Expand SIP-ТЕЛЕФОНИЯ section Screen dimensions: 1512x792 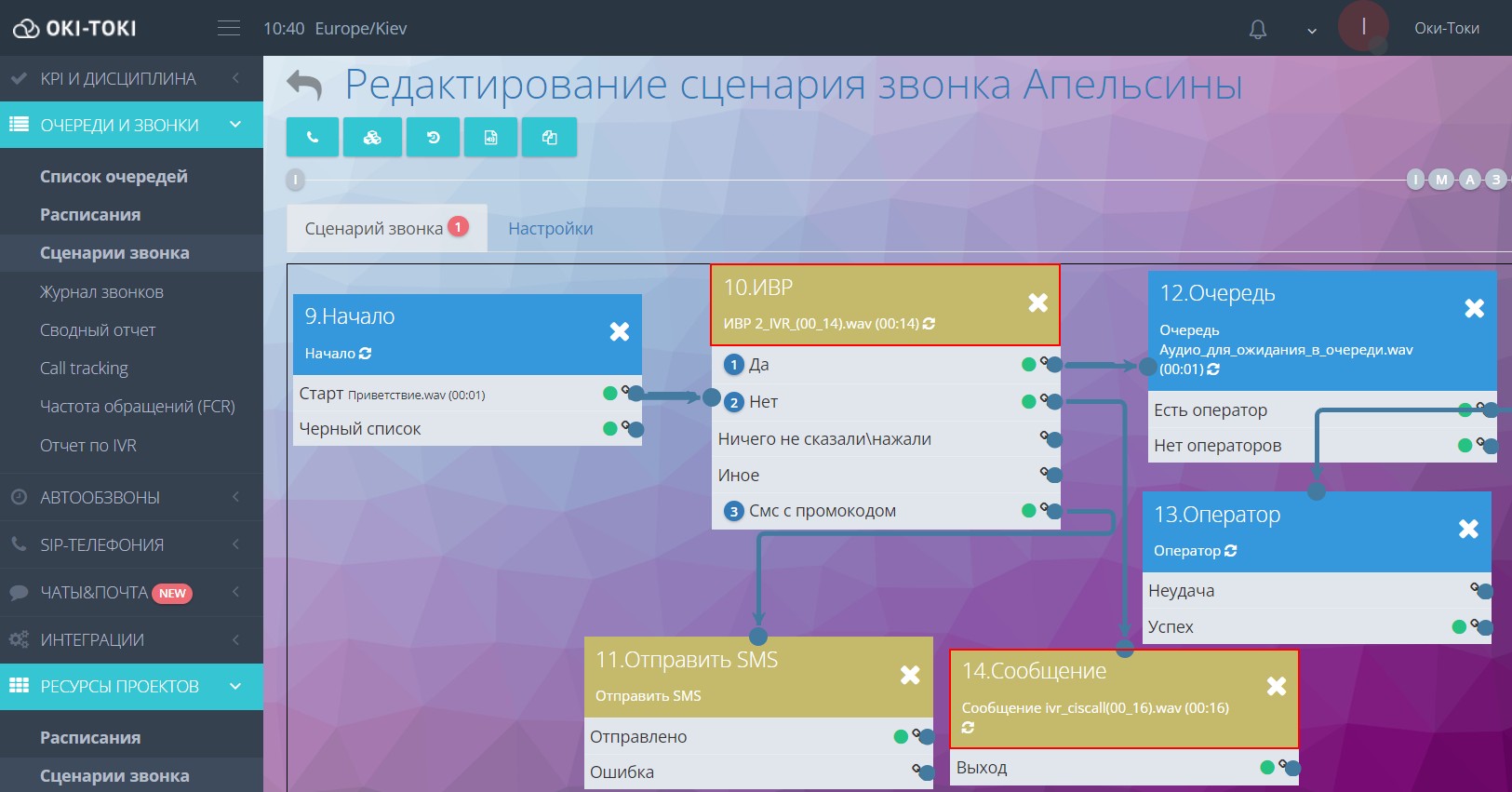[x=131, y=544]
